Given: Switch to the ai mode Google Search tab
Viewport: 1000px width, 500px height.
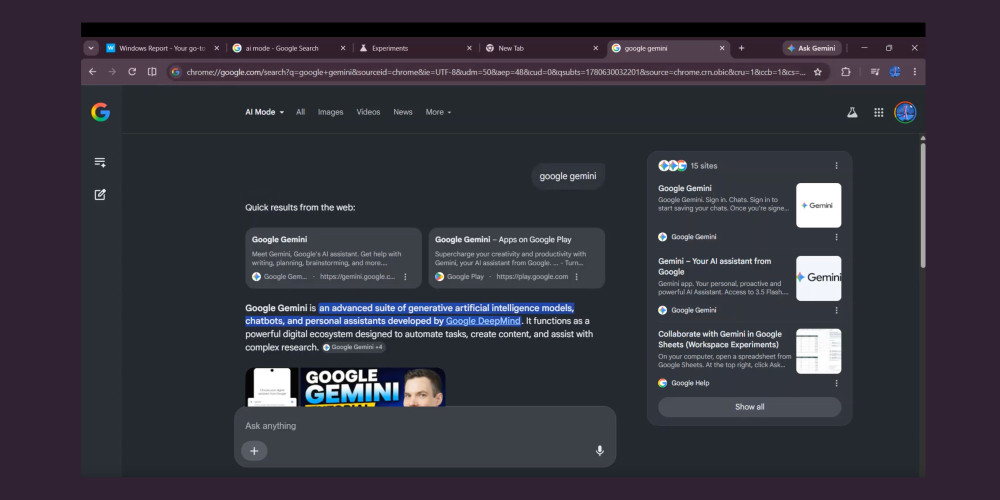Looking at the screenshot, I should tap(289, 48).
